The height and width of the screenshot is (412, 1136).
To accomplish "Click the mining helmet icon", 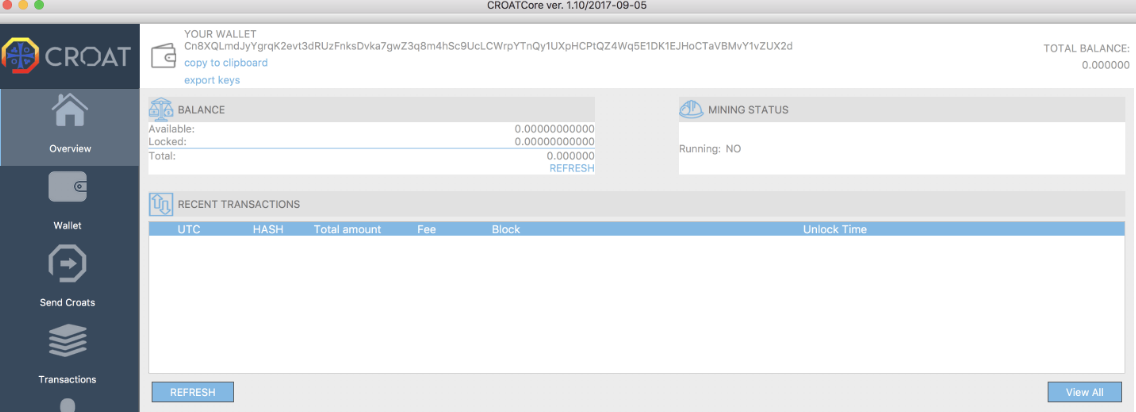I will [690, 109].
